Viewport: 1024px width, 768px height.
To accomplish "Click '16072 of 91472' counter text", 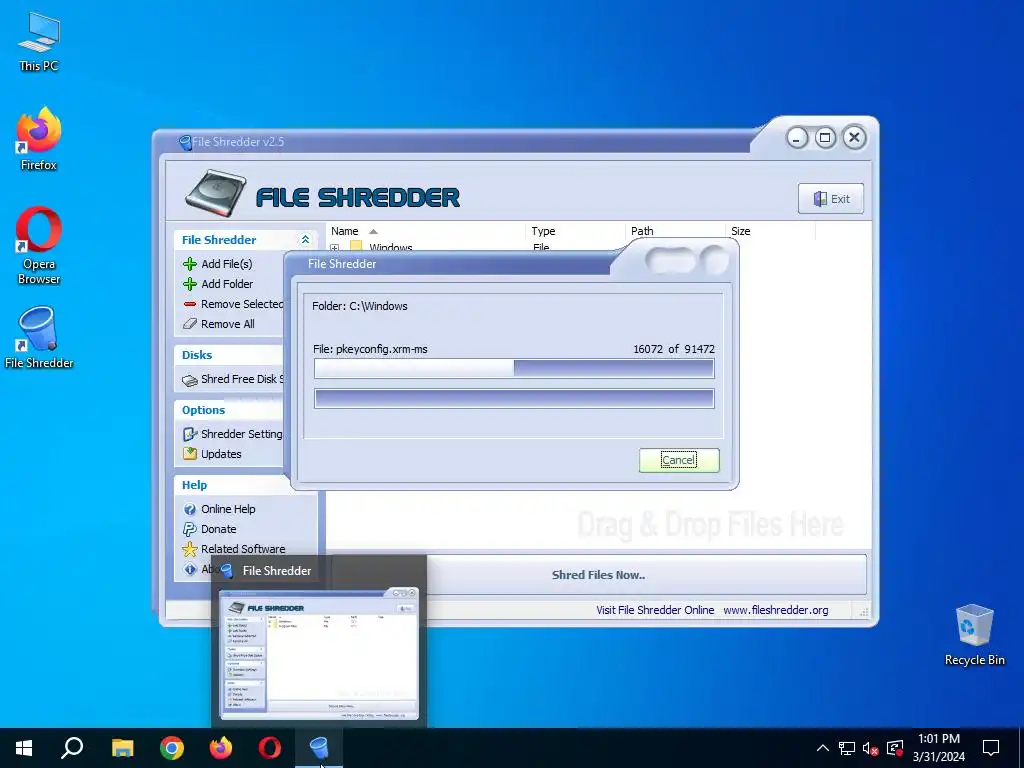I will tap(674, 349).
